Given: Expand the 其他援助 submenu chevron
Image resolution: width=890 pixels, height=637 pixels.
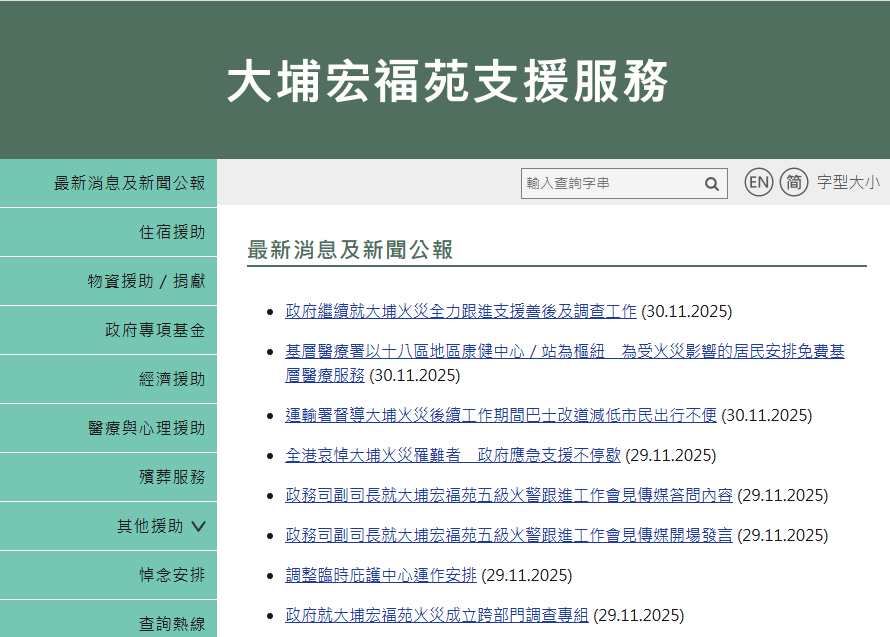Looking at the screenshot, I should 197,526.
